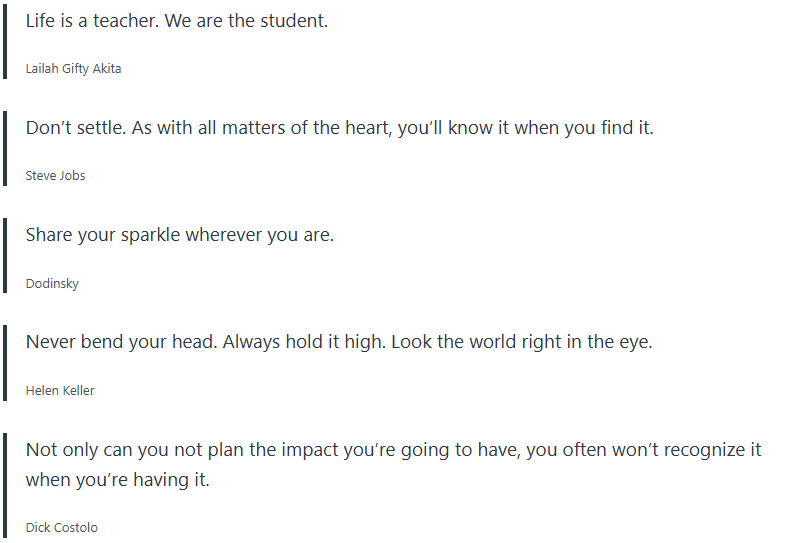The image size is (808, 543).
Task: Click author name Dodinsky
Action: click(52, 284)
